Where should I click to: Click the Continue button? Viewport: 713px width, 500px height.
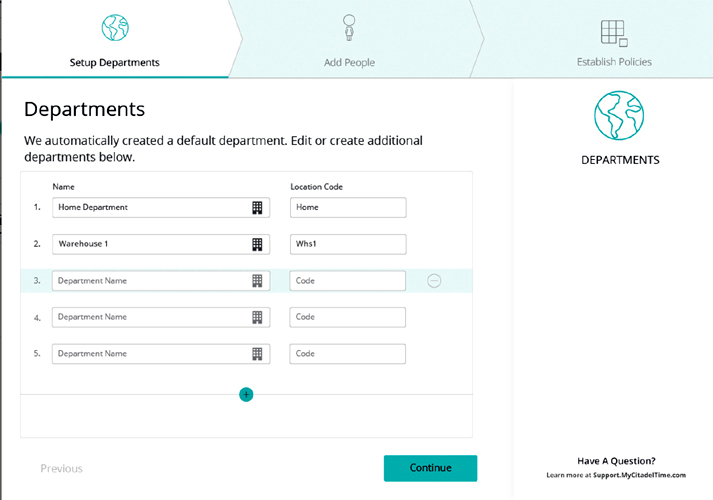point(431,468)
